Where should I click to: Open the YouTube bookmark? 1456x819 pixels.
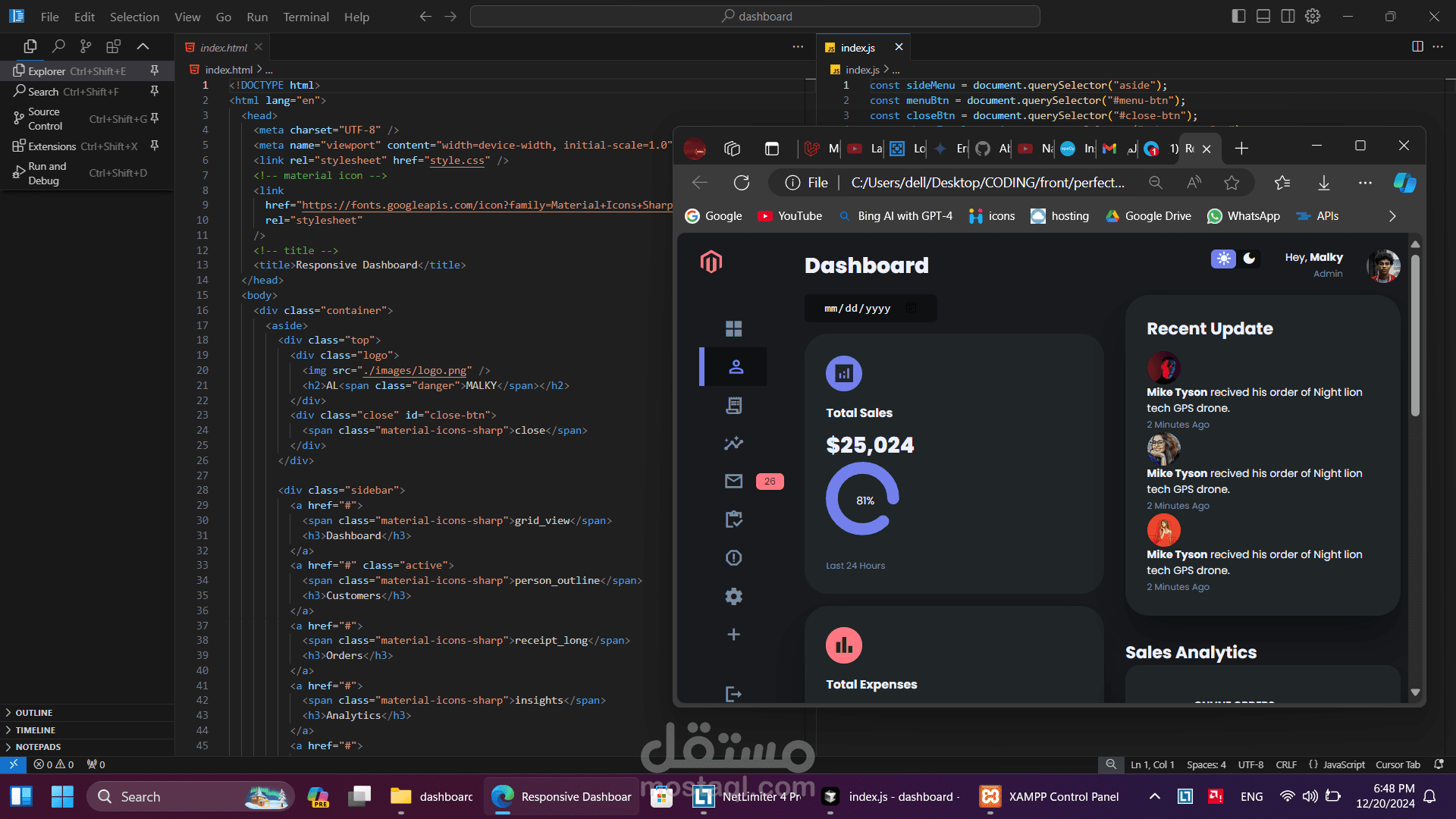pos(790,216)
